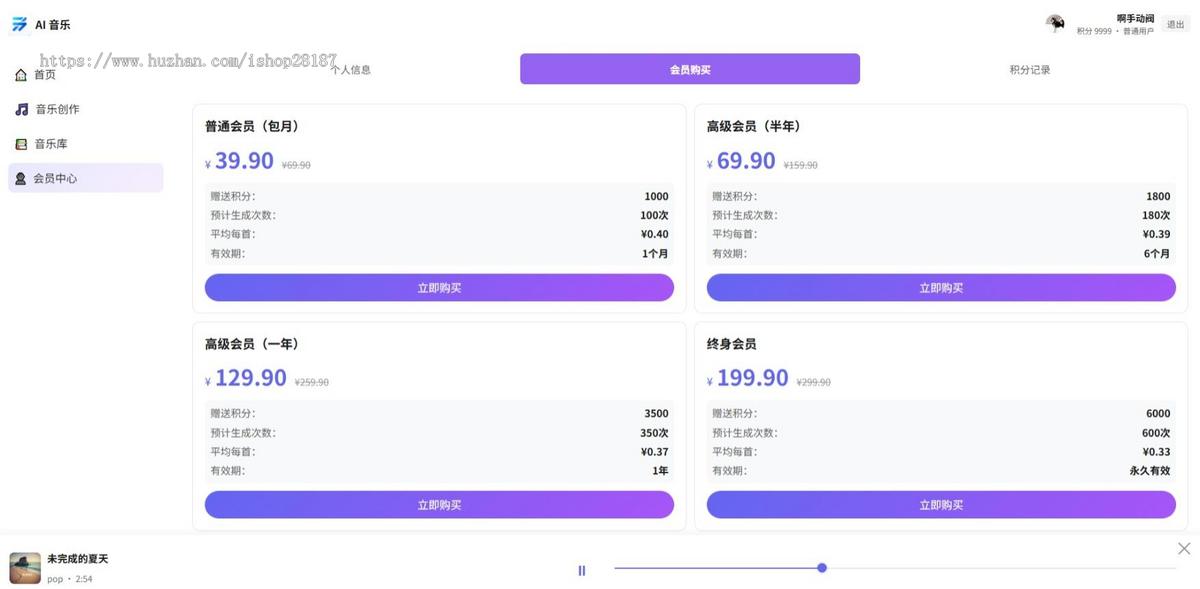The height and width of the screenshot is (589, 1200).
Task: Select the 首页 home icon in sidebar
Action: tap(21, 74)
